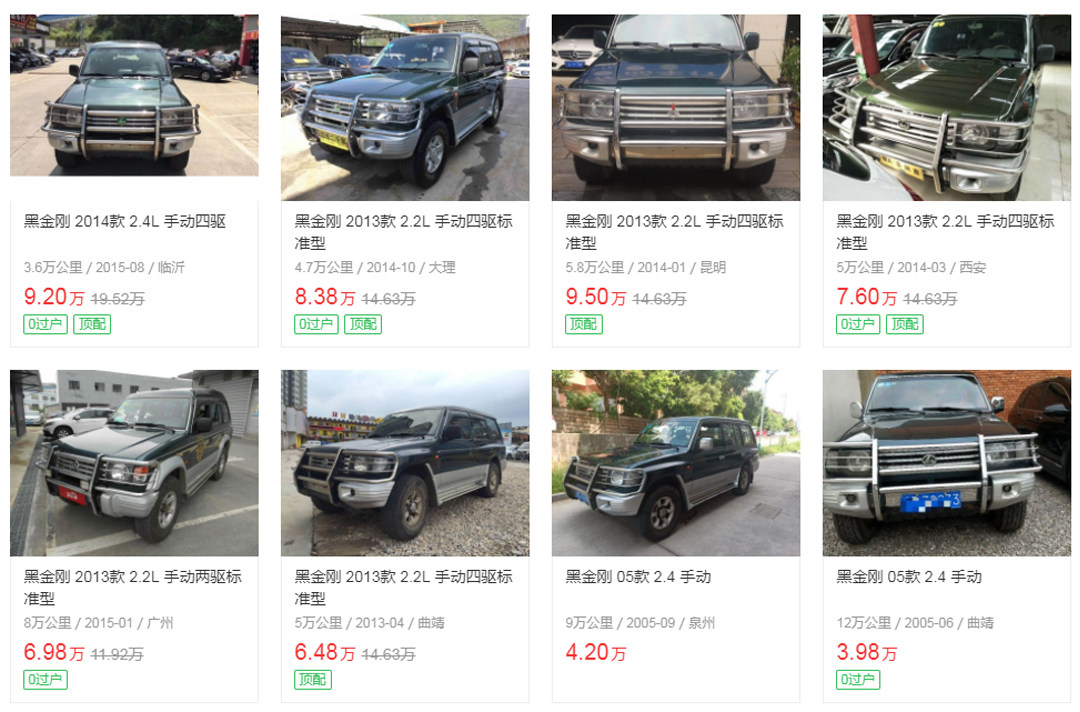
Task: Open the photo of the 大理 8.38万 car
Action: tap(405, 107)
